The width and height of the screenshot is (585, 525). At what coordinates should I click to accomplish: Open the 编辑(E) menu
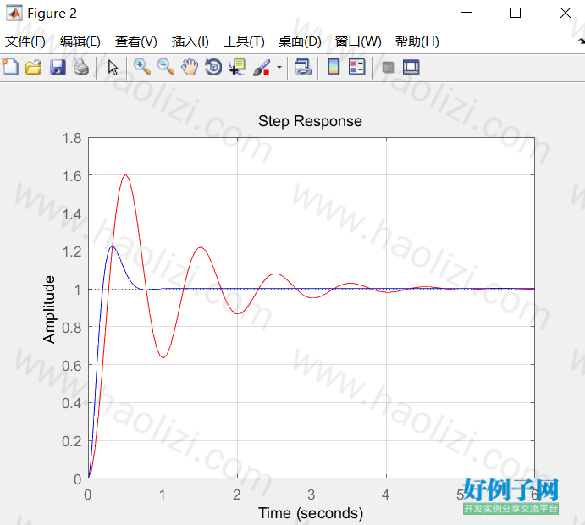click(x=80, y=41)
